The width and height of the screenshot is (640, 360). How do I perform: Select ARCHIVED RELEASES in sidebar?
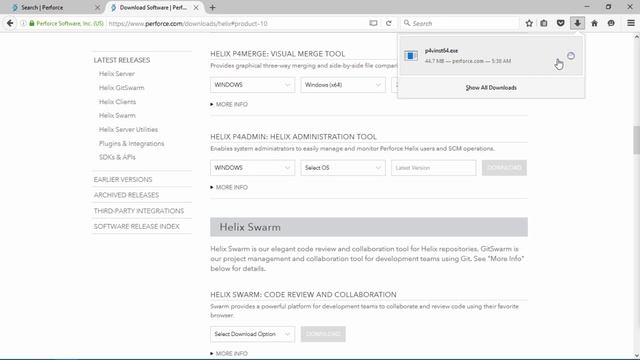tap(126, 195)
